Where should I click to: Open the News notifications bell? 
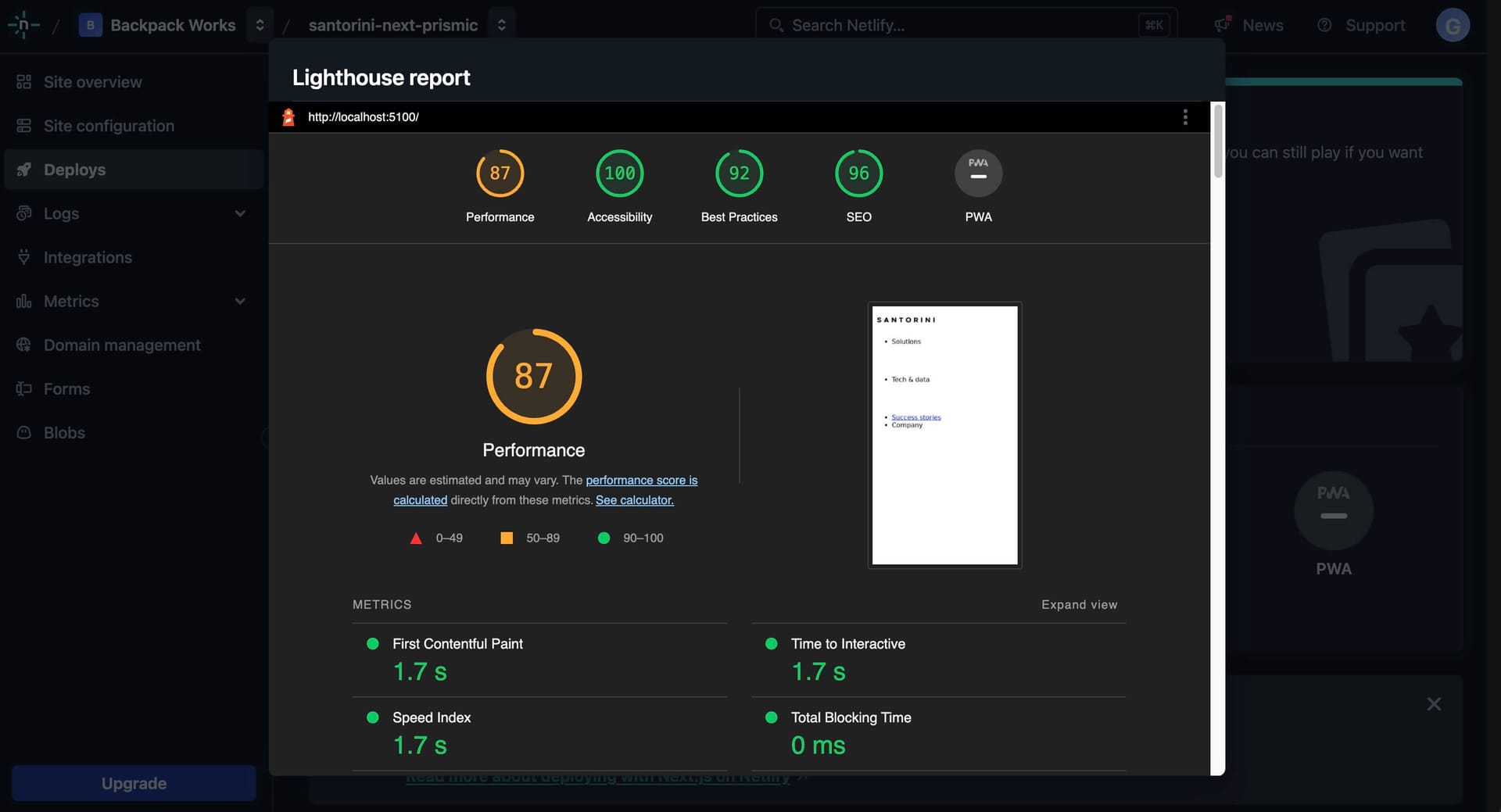[x=1248, y=24]
